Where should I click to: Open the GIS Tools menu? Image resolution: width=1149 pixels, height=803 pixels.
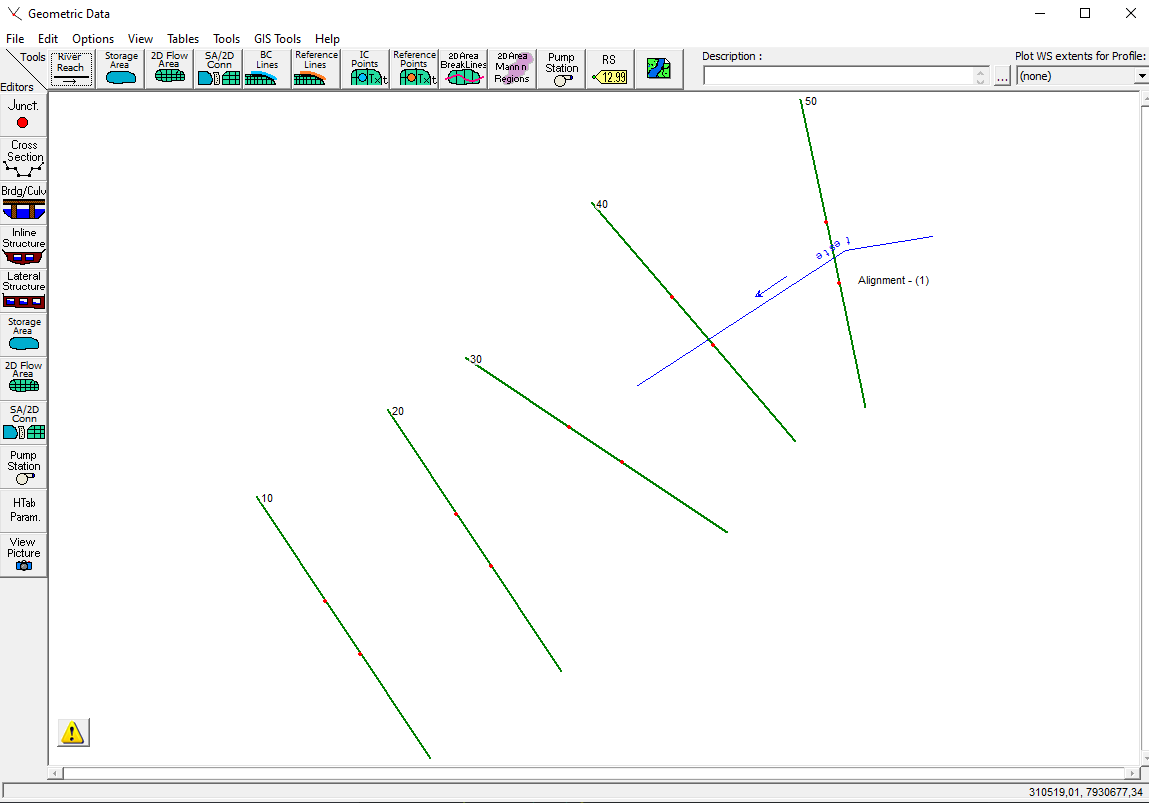[x=277, y=38]
